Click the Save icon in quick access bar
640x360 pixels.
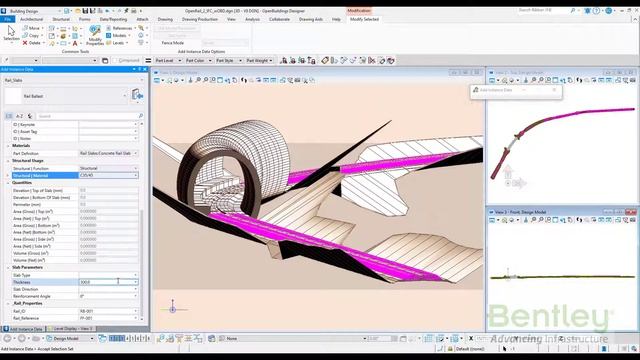point(85,11)
